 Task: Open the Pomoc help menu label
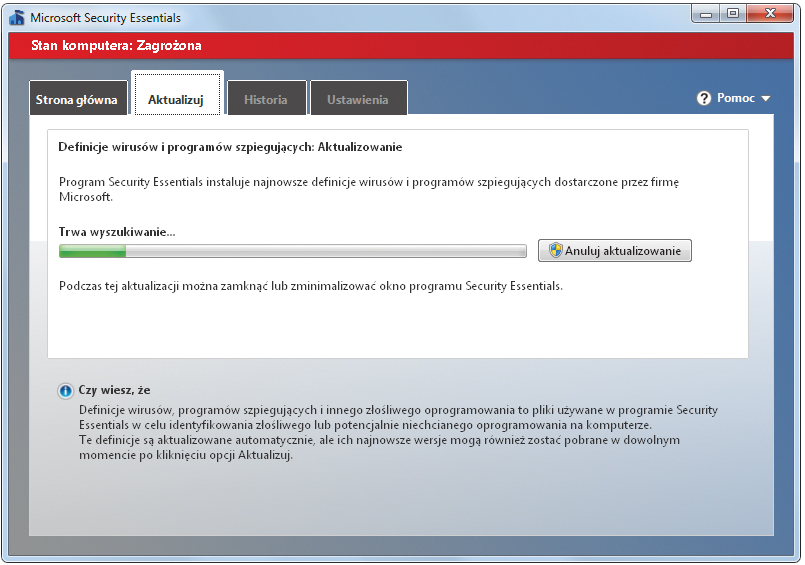coord(735,98)
